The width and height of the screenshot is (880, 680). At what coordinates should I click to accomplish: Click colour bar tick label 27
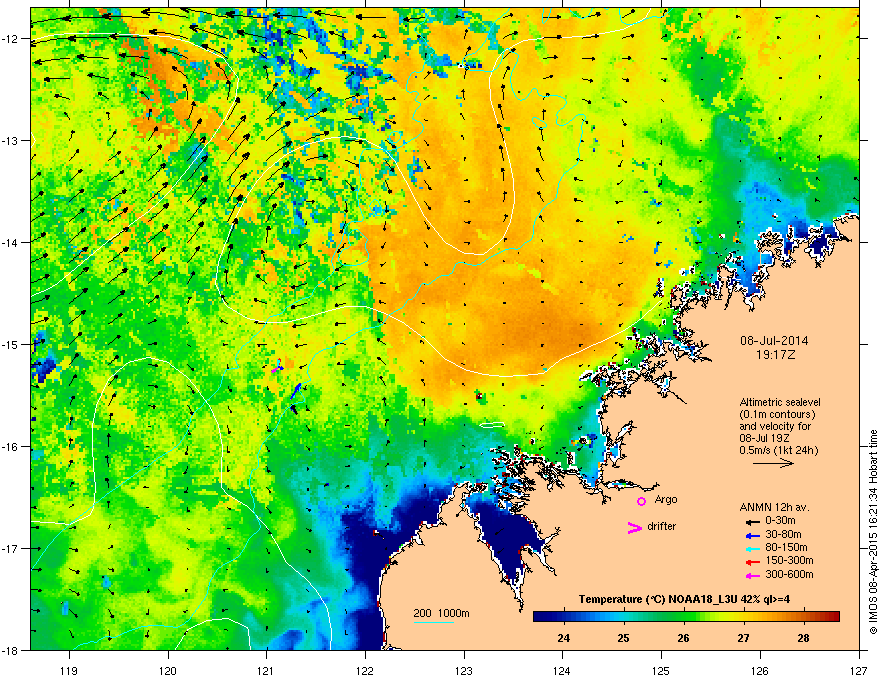(x=743, y=638)
